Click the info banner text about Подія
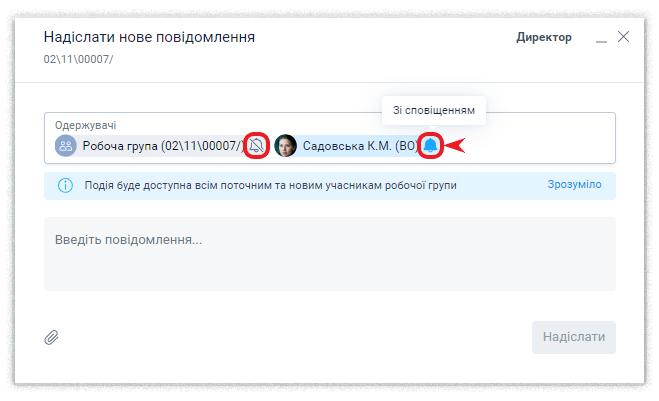Image resolution: width=659 pixels, height=401 pixels. point(270,186)
